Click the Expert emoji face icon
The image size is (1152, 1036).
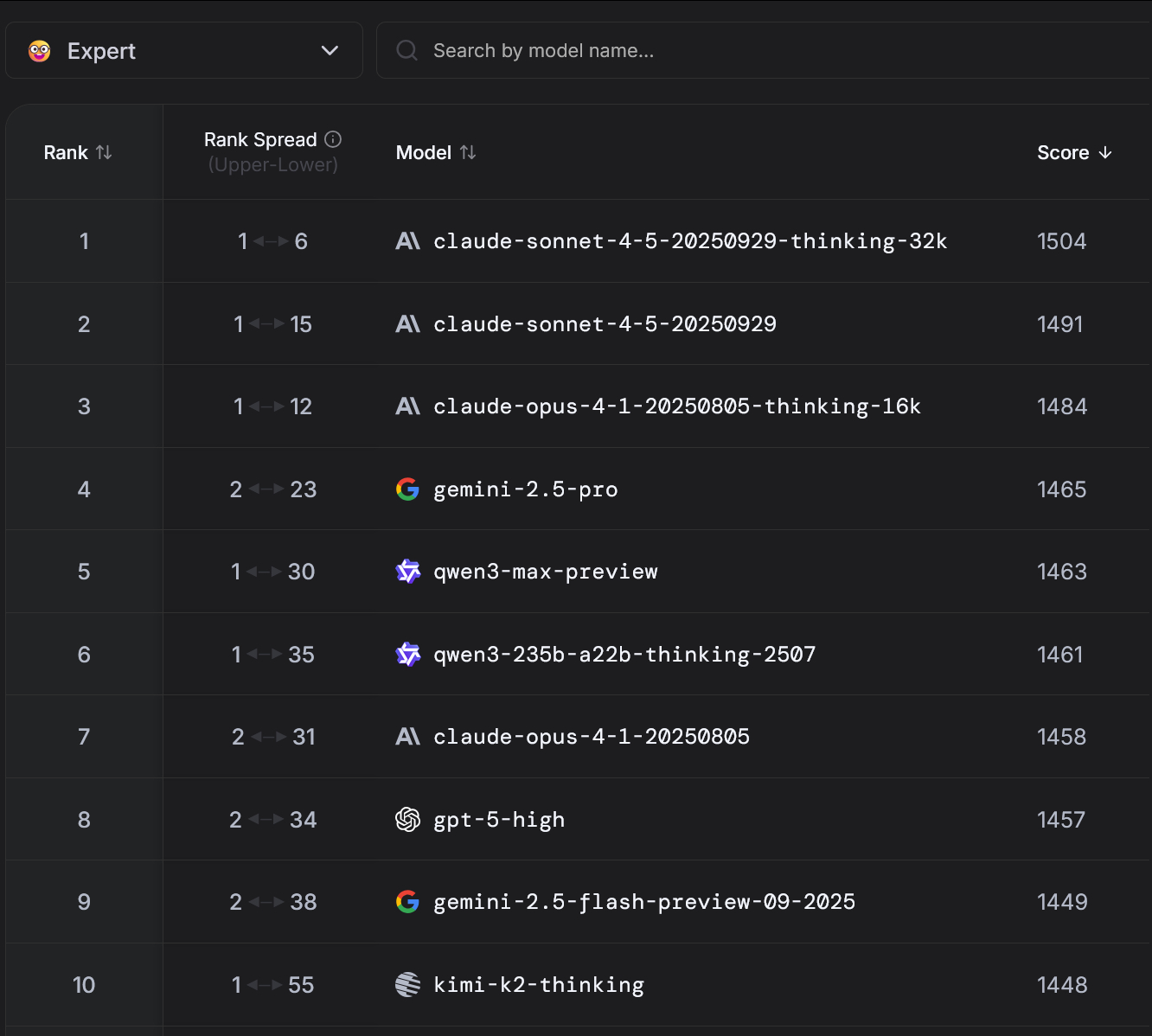[x=40, y=51]
